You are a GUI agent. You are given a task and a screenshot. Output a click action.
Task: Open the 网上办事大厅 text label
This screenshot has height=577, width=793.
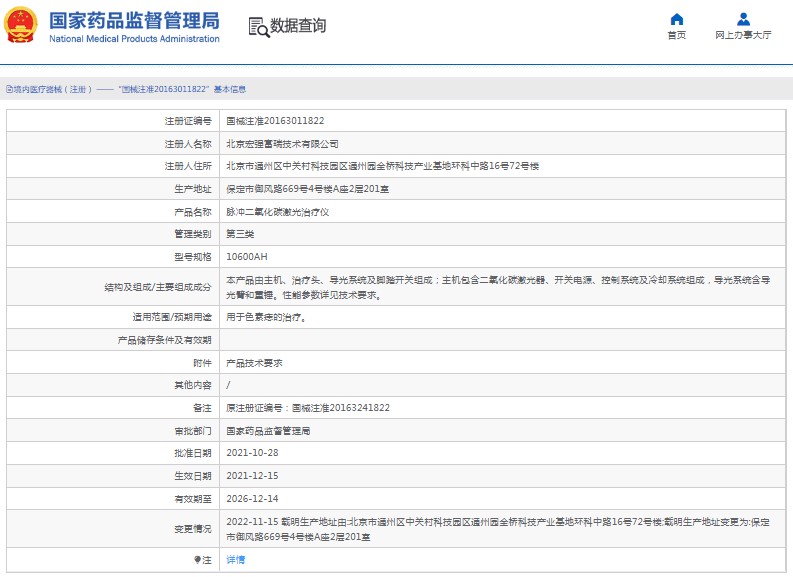743,36
